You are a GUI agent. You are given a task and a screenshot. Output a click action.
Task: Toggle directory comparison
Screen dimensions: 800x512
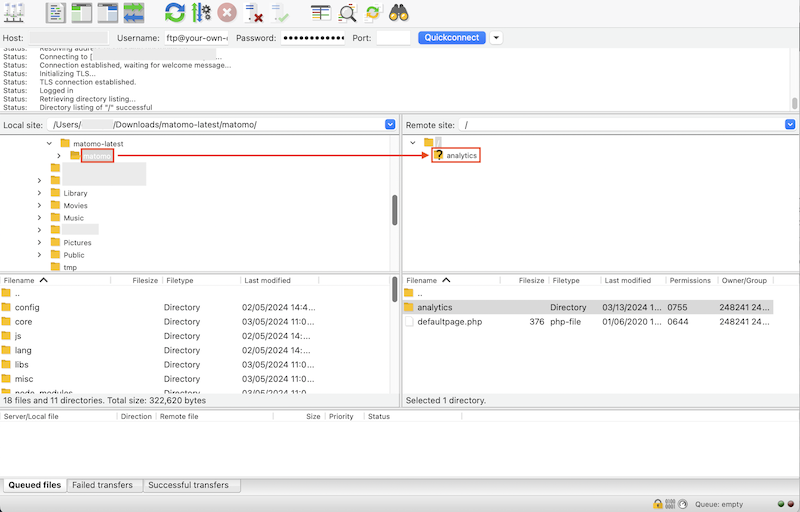pos(347,13)
